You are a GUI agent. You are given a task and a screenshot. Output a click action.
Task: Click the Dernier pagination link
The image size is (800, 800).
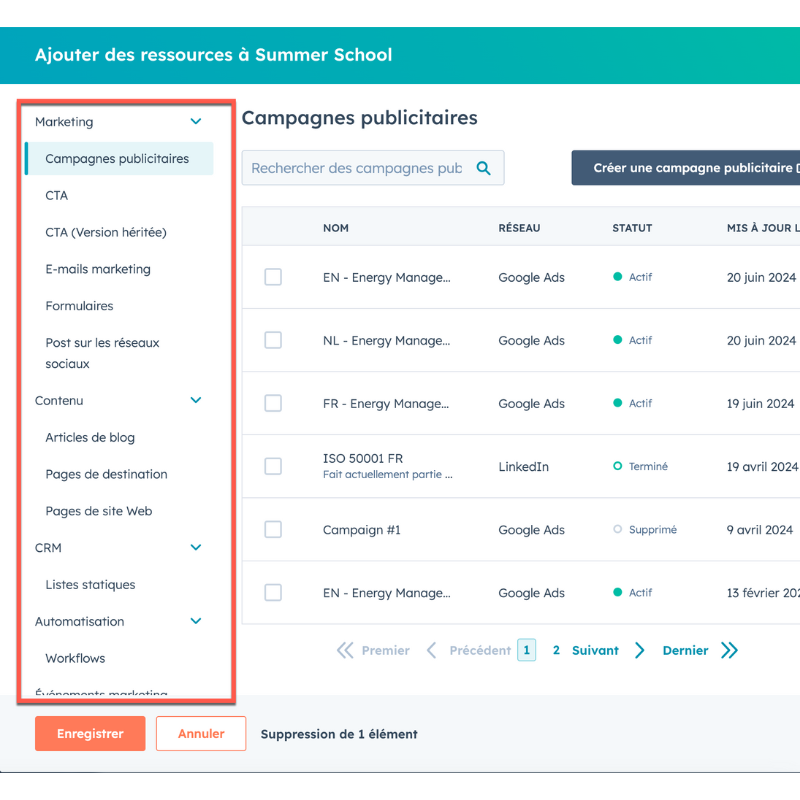[x=685, y=650]
